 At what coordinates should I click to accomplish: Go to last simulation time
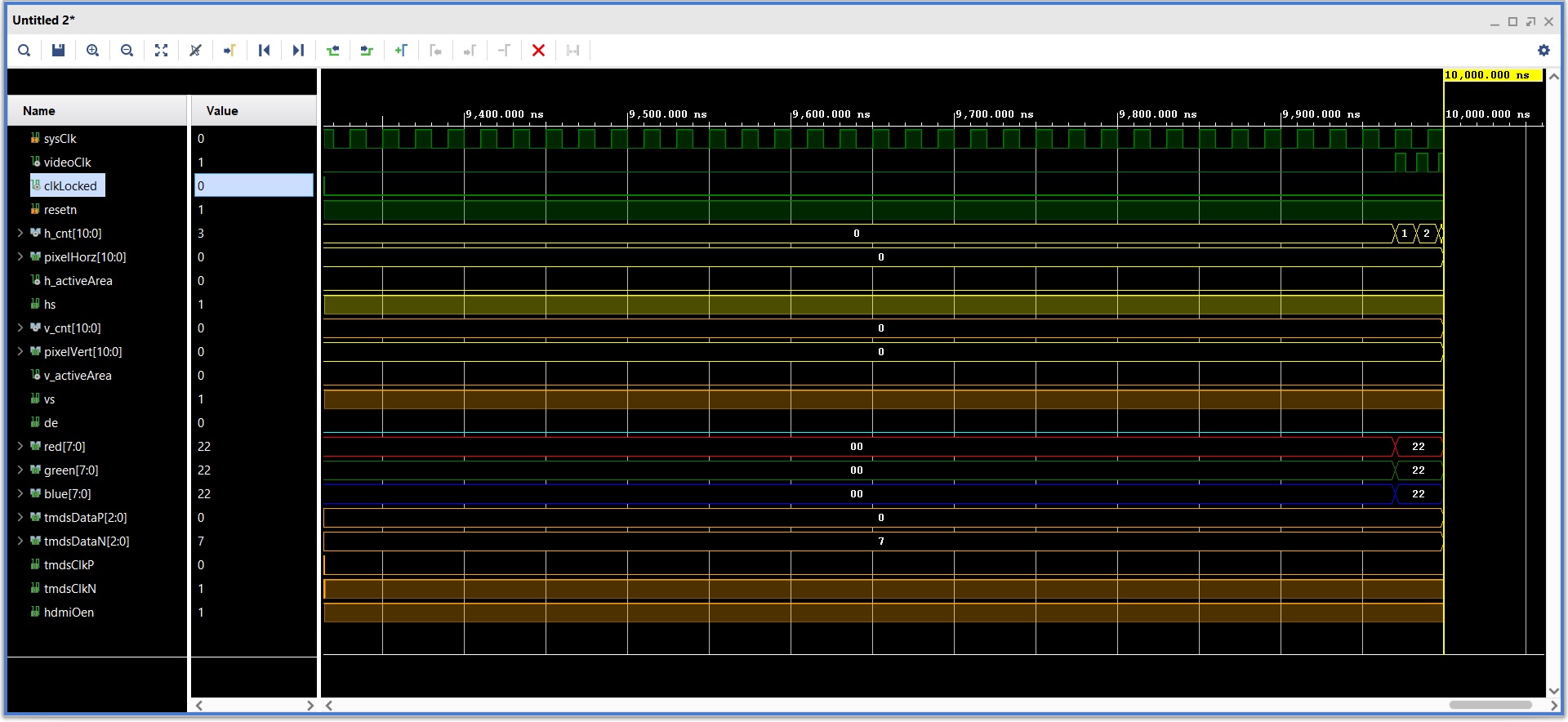[298, 51]
